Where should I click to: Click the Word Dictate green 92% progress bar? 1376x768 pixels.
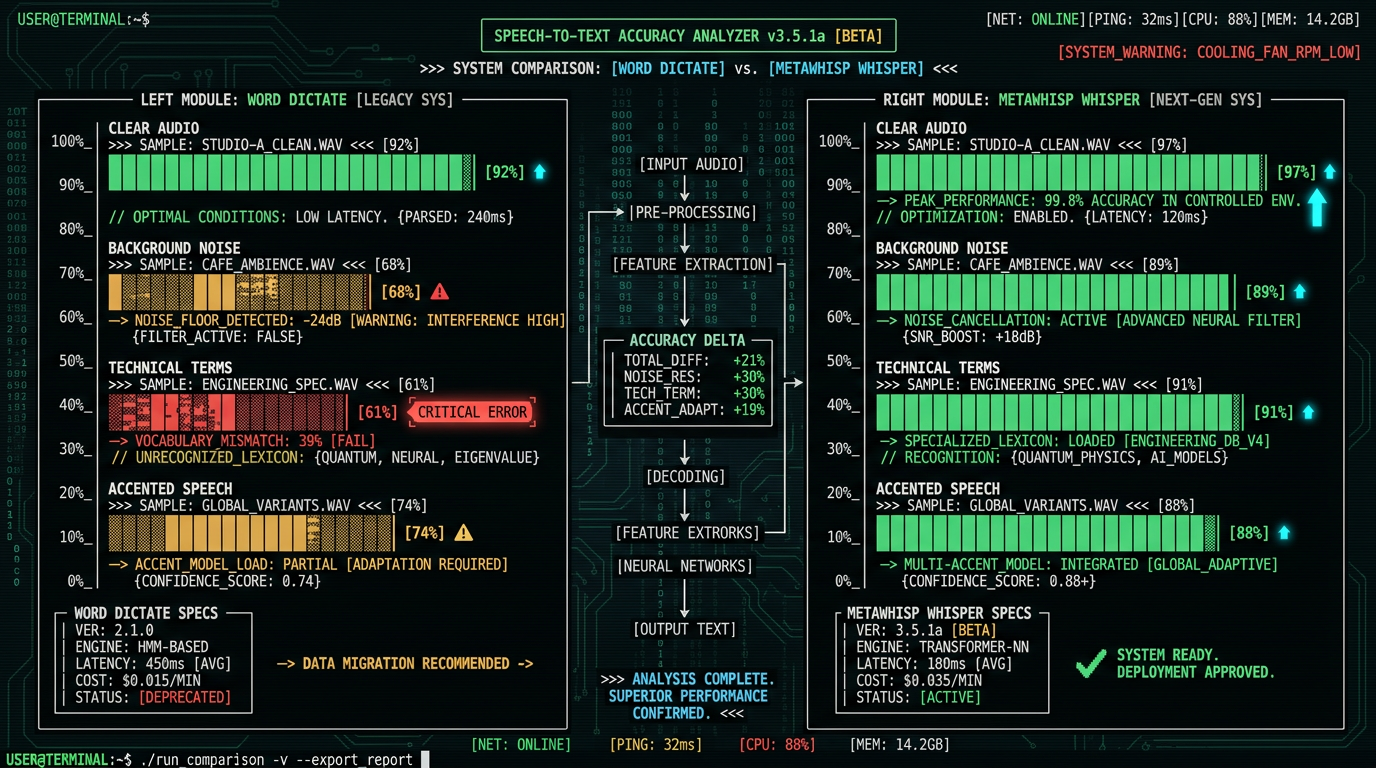[292, 172]
